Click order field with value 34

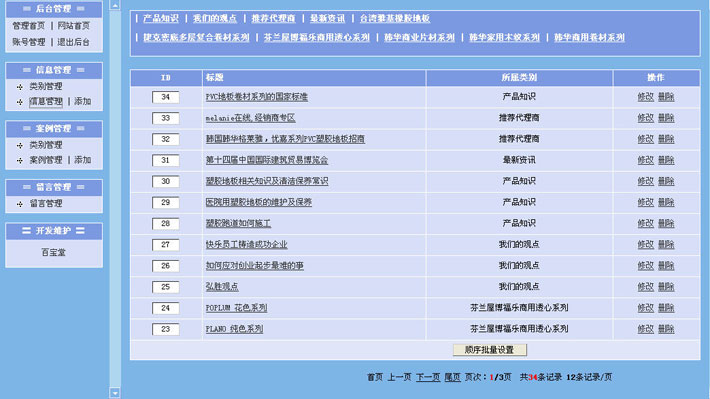tap(165, 97)
